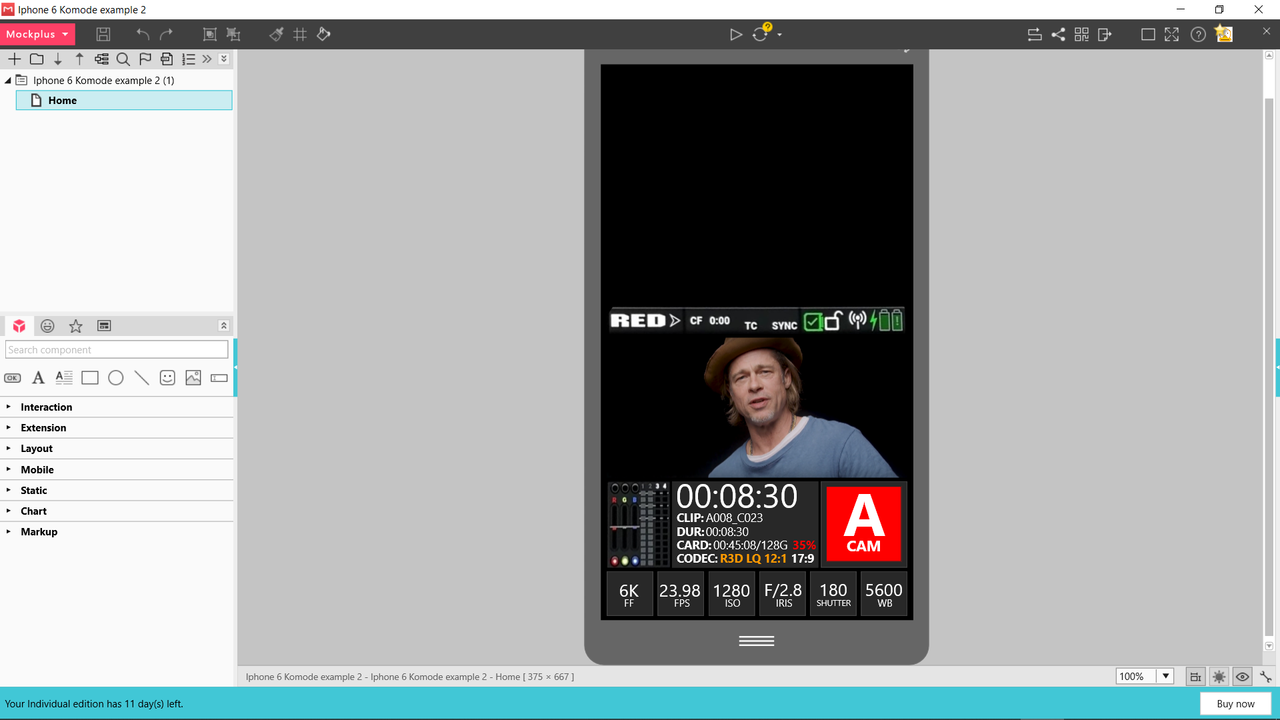Click the flag marker icon
The height and width of the screenshot is (720, 1280).
(145, 59)
